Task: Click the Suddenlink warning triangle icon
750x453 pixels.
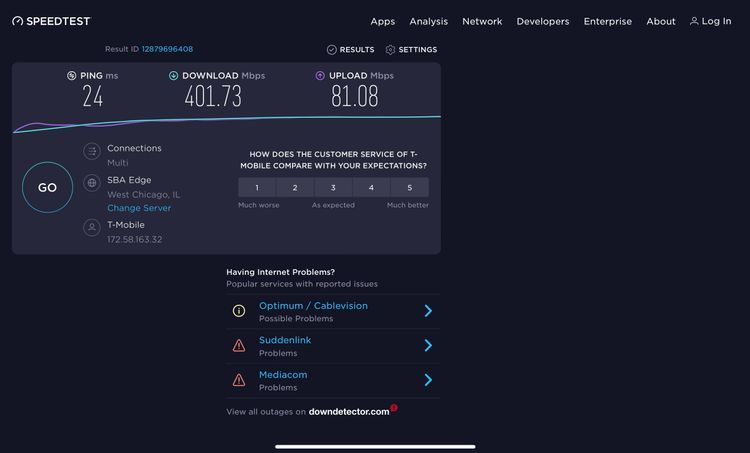Action: click(x=239, y=345)
